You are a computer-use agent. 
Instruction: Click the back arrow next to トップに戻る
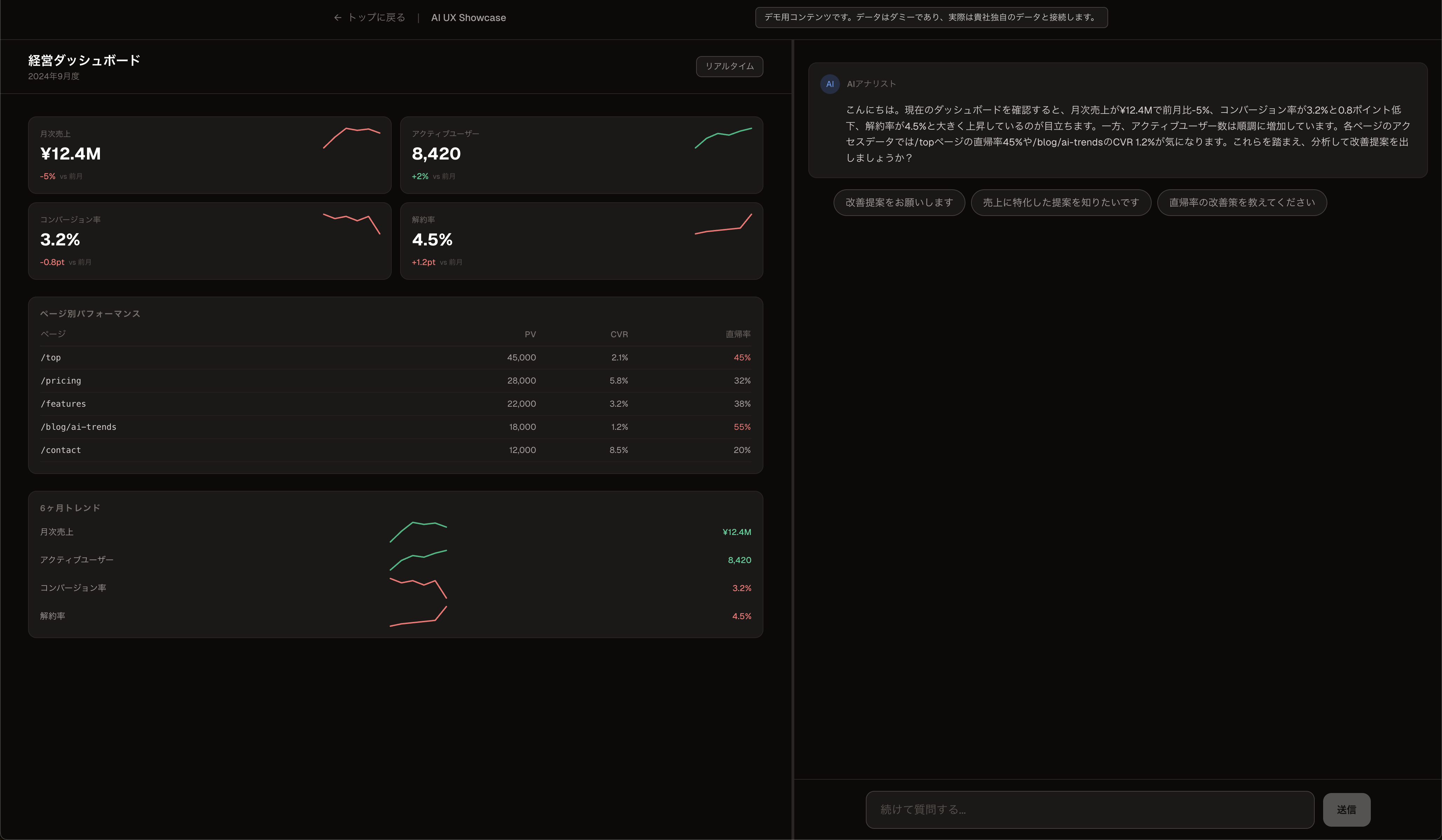[338, 17]
